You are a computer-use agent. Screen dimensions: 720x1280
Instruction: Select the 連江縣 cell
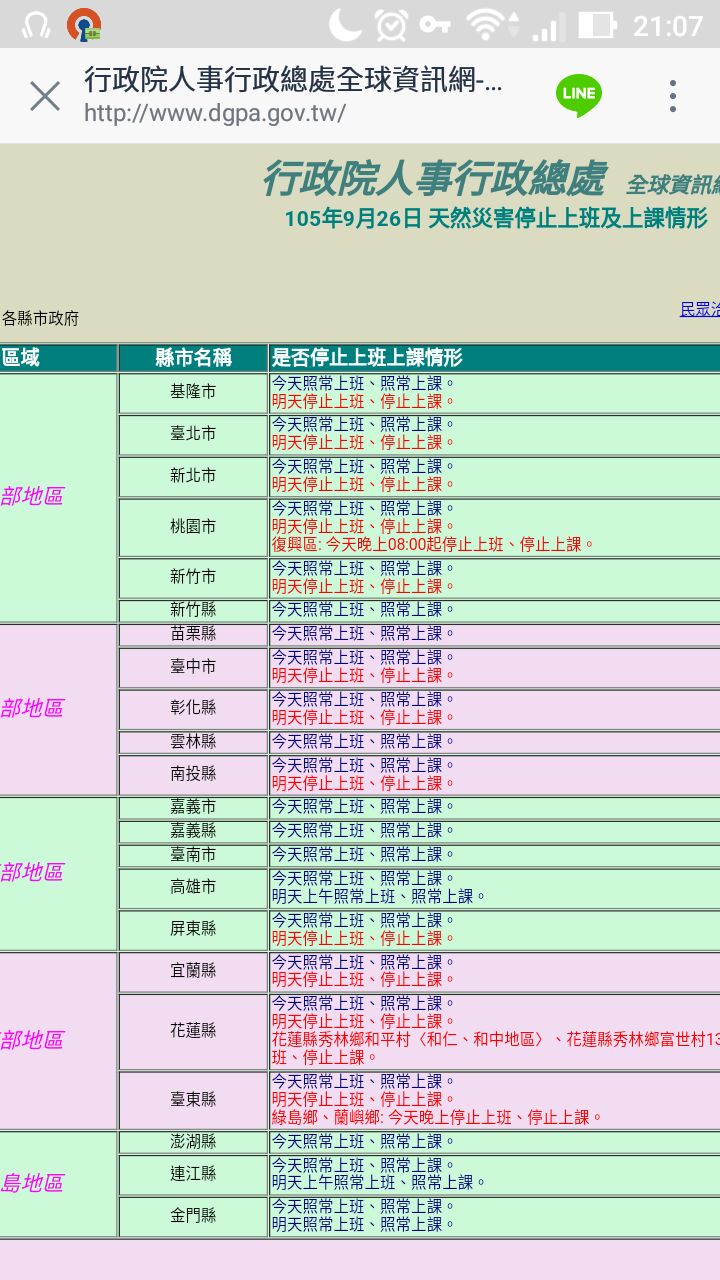pyautogui.click(x=193, y=1174)
